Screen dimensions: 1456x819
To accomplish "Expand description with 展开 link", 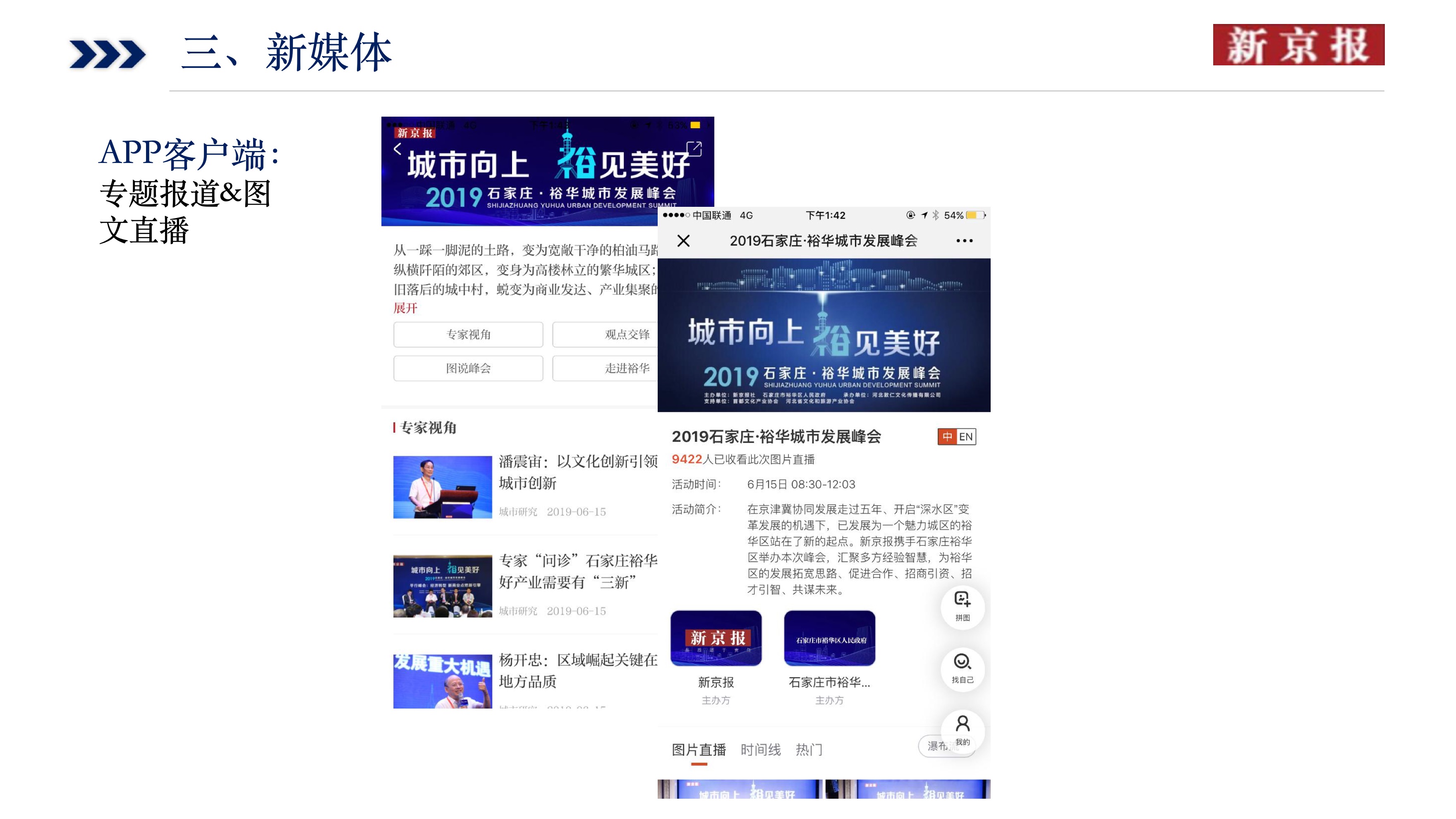I will (405, 309).
